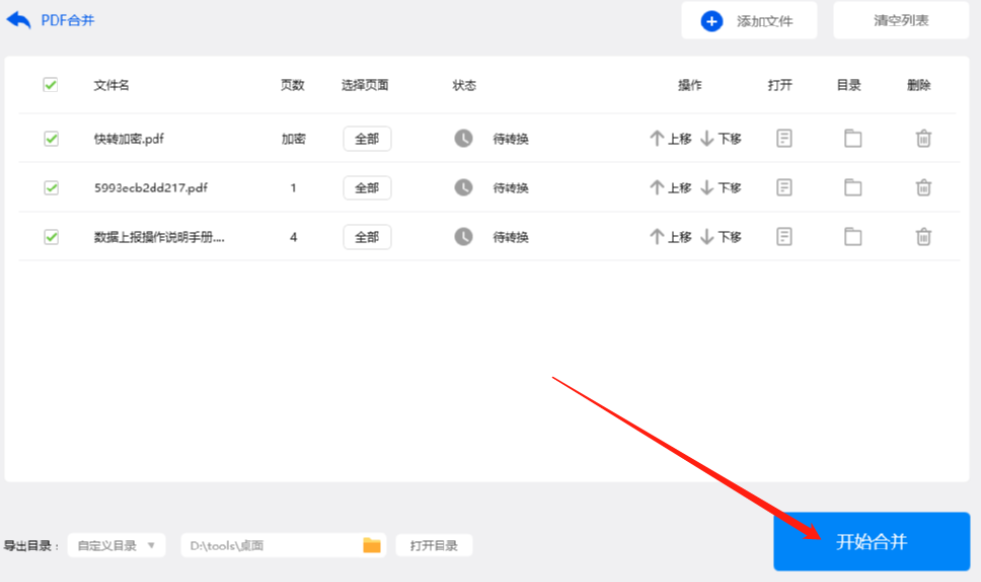Viewport: 981px width, 582px height.
Task: Click the 操作 column header
Action: tap(690, 85)
